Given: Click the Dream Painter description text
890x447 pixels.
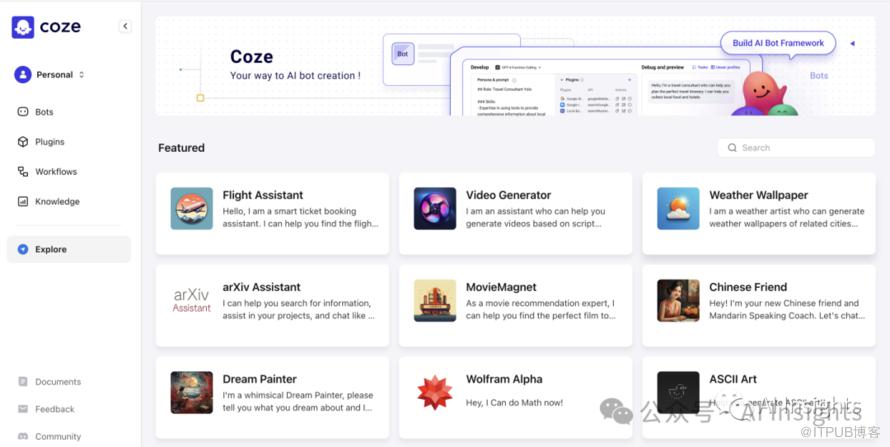Looking at the screenshot, I should click(x=298, y=401).
